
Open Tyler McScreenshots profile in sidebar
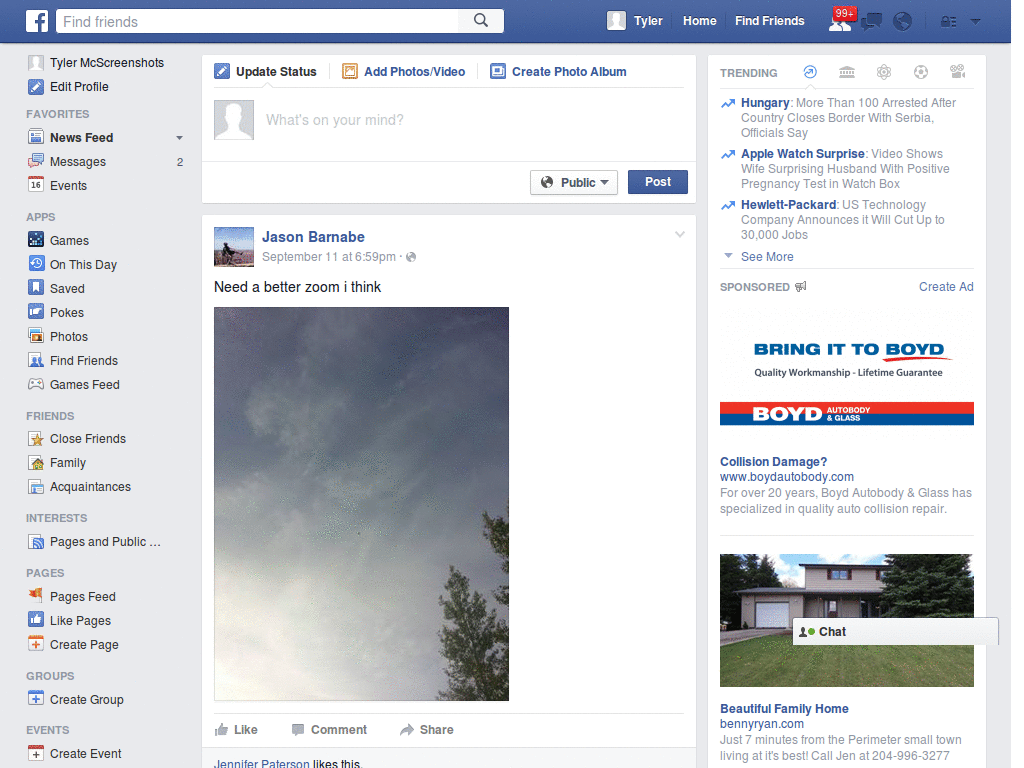[x=107, y=63]
